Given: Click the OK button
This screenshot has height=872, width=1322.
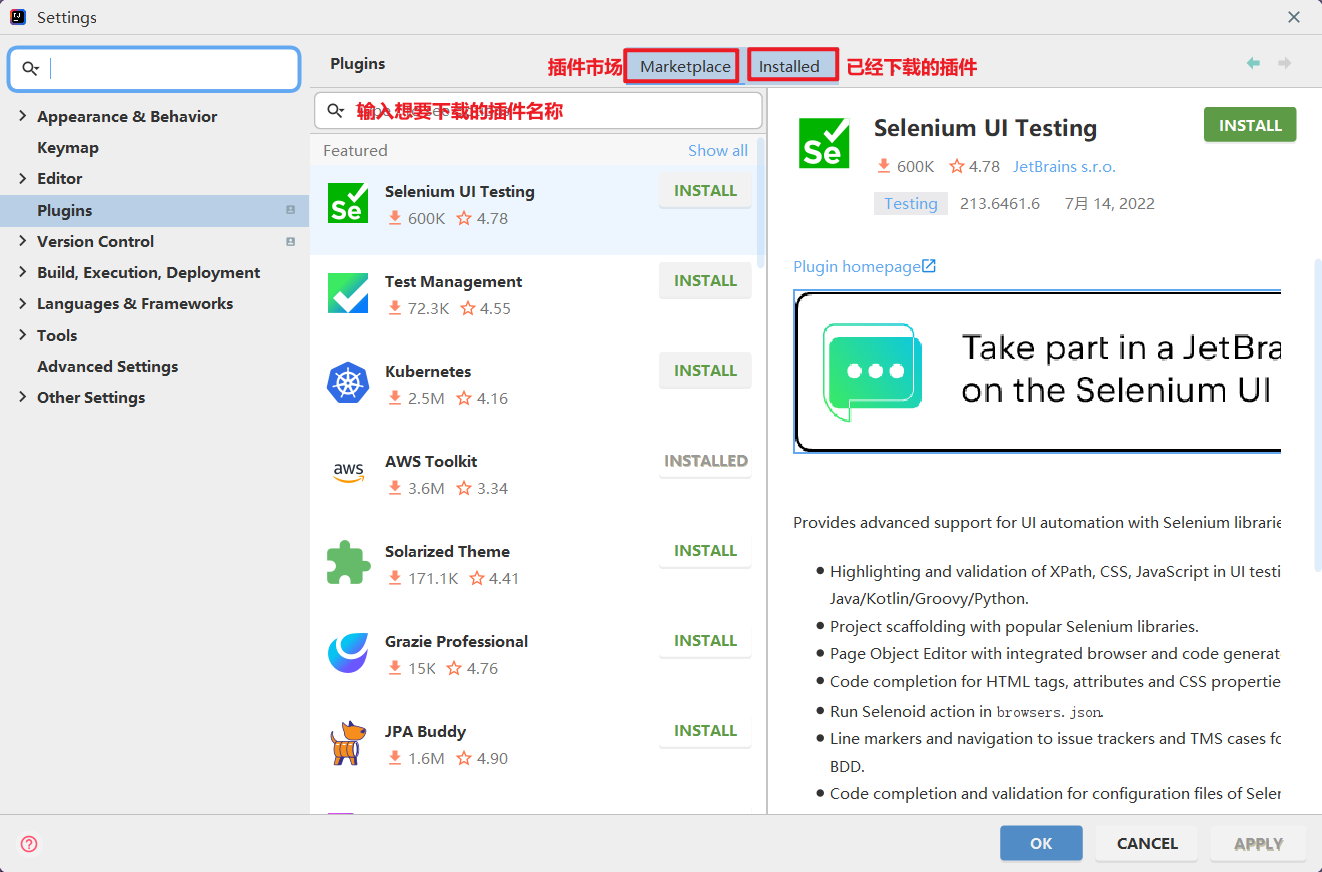Looking at the screenshot, I should [x=1041, y=843].
